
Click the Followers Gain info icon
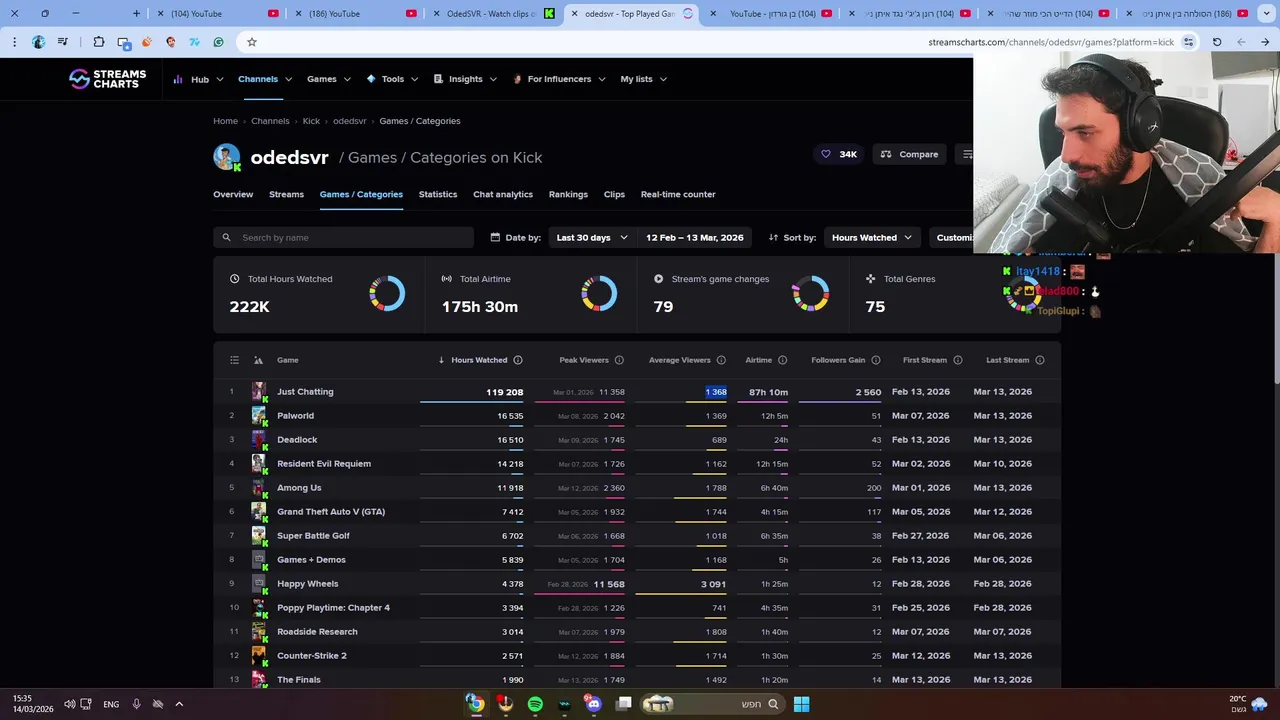876,360
